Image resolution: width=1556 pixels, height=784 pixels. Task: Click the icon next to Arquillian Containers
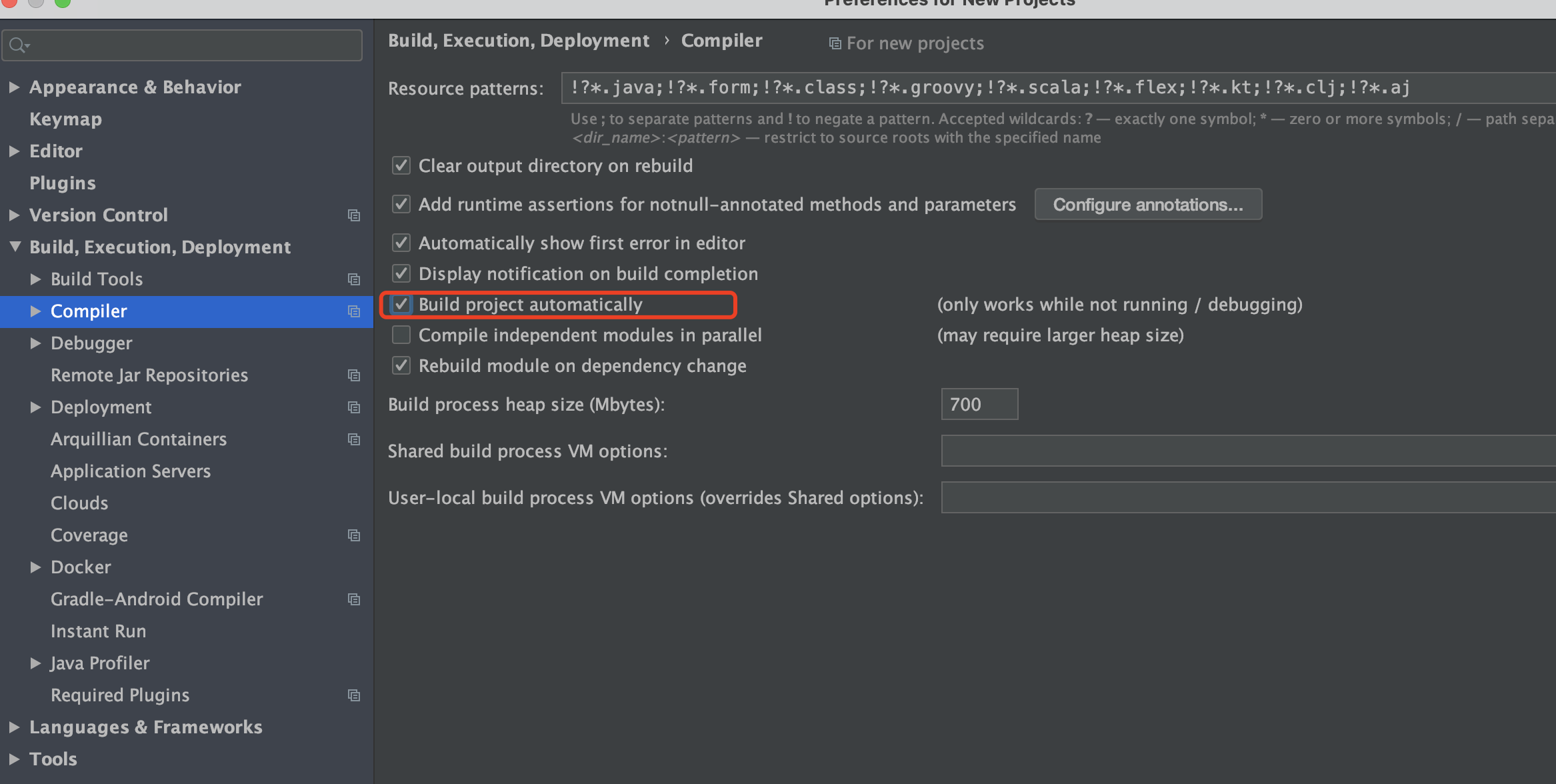354,439
